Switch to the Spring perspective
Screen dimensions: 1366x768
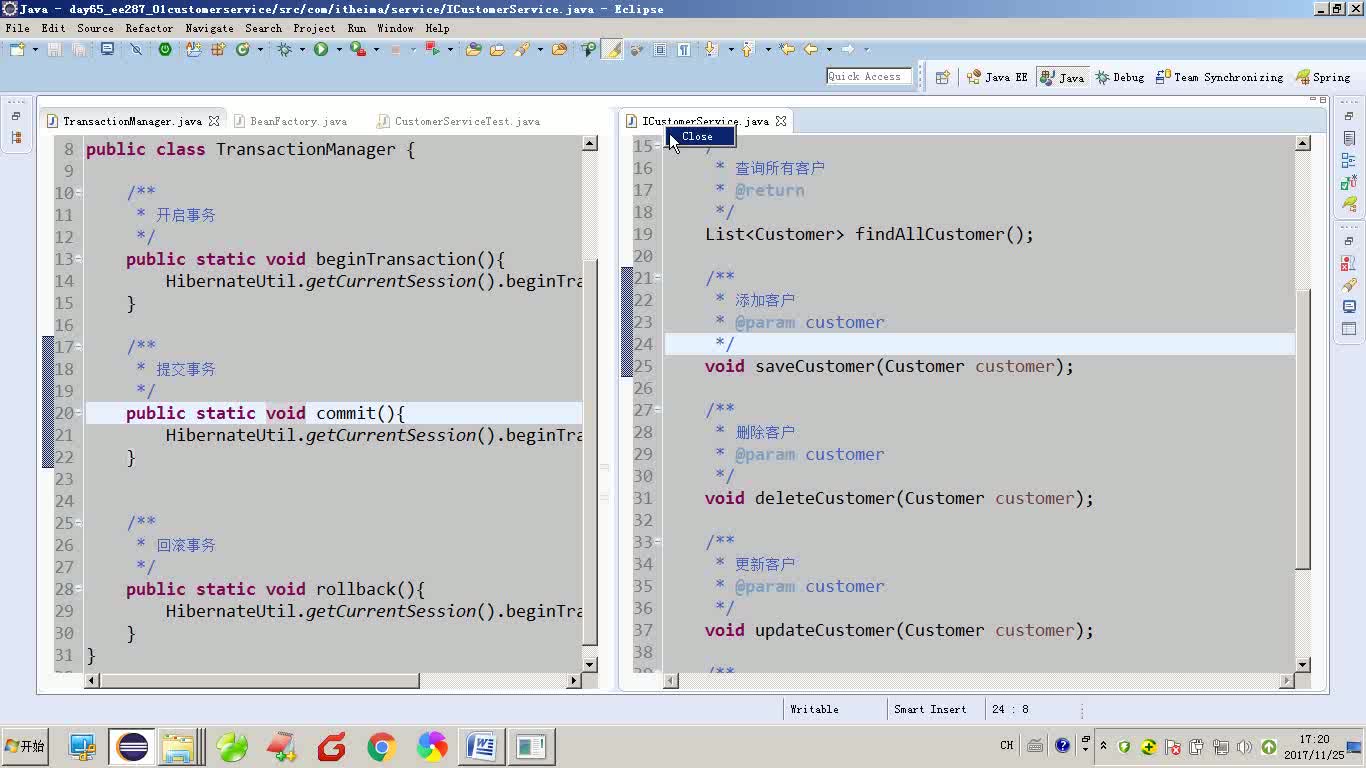tap(1322, 77)
